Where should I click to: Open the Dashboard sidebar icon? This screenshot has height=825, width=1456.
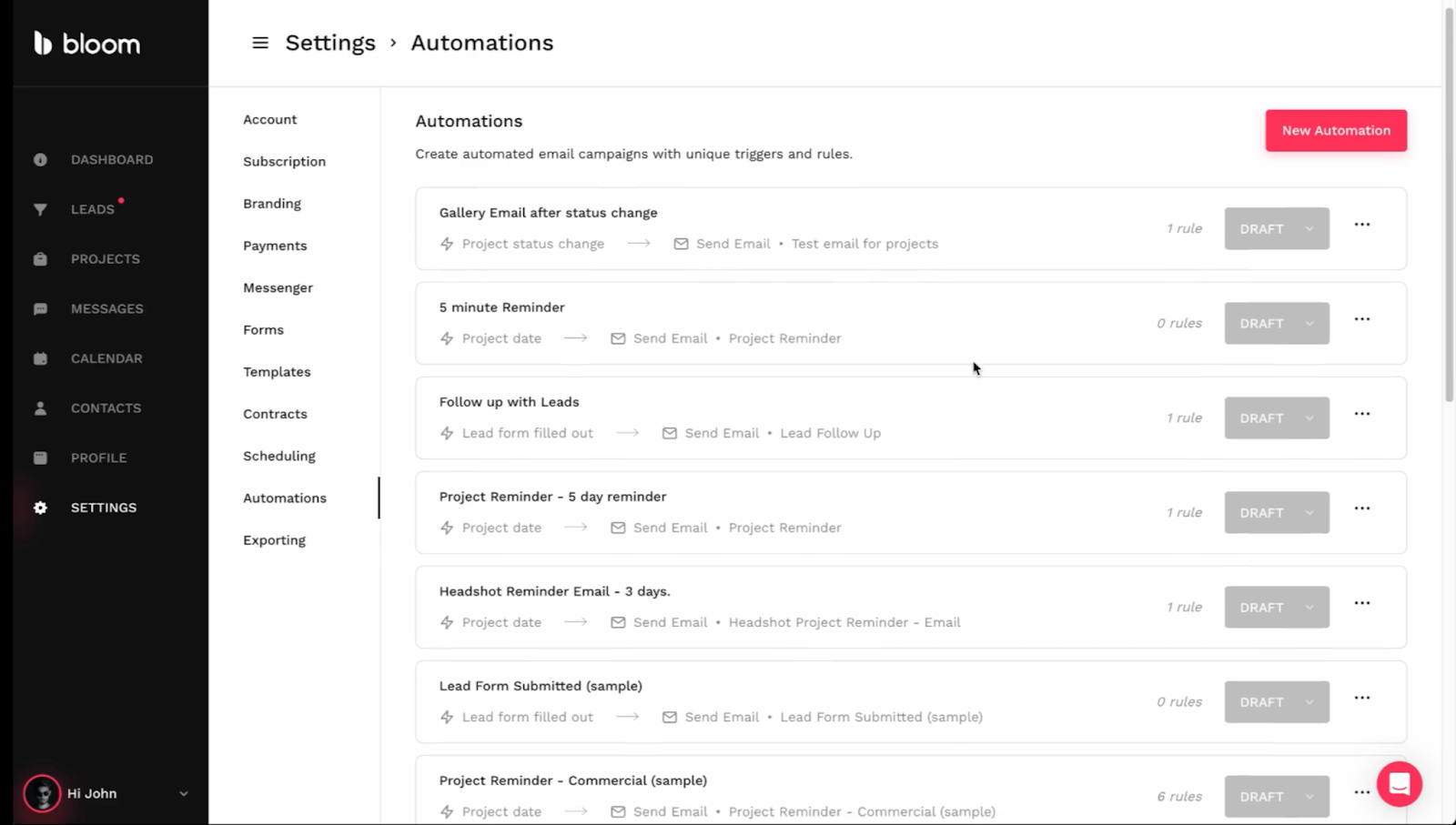40,160
